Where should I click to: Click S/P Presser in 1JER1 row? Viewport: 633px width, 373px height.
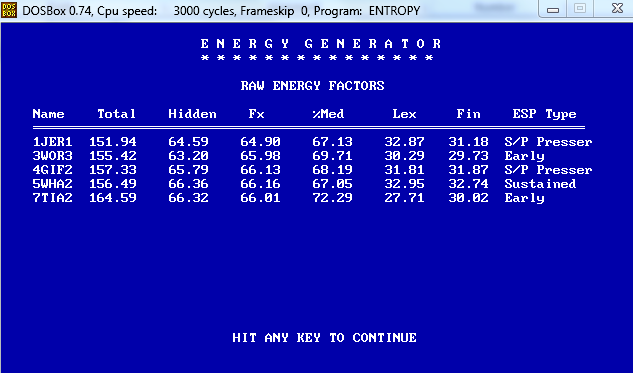click(x=548, y=142)
